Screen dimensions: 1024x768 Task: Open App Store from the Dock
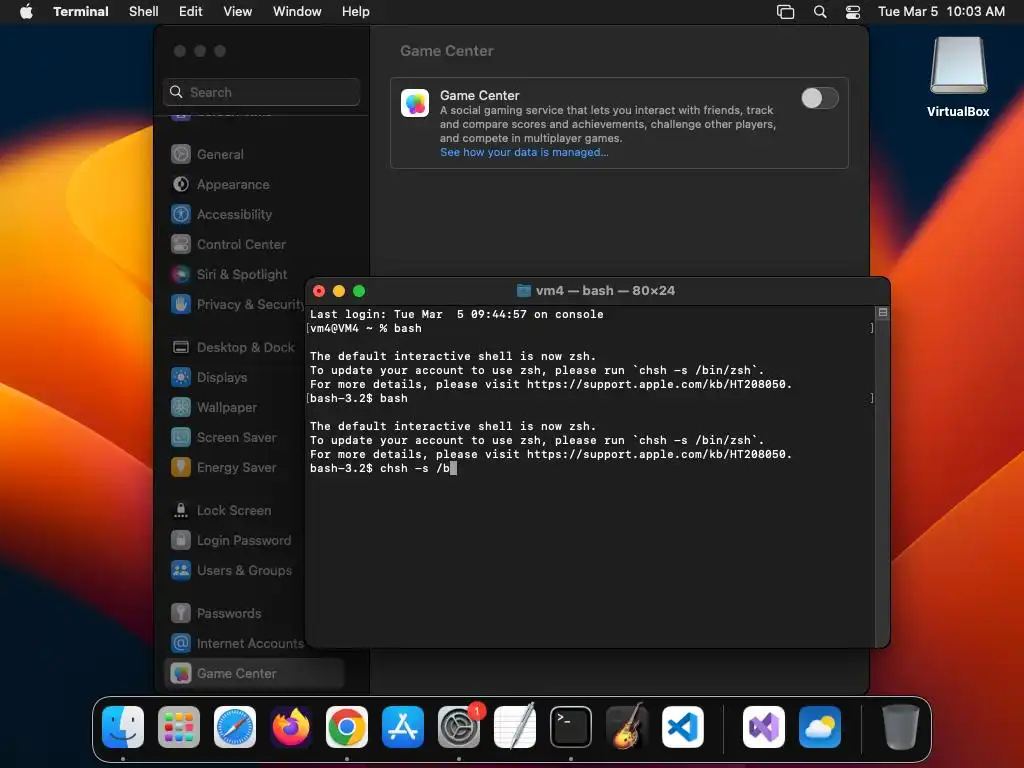[403, 727]
